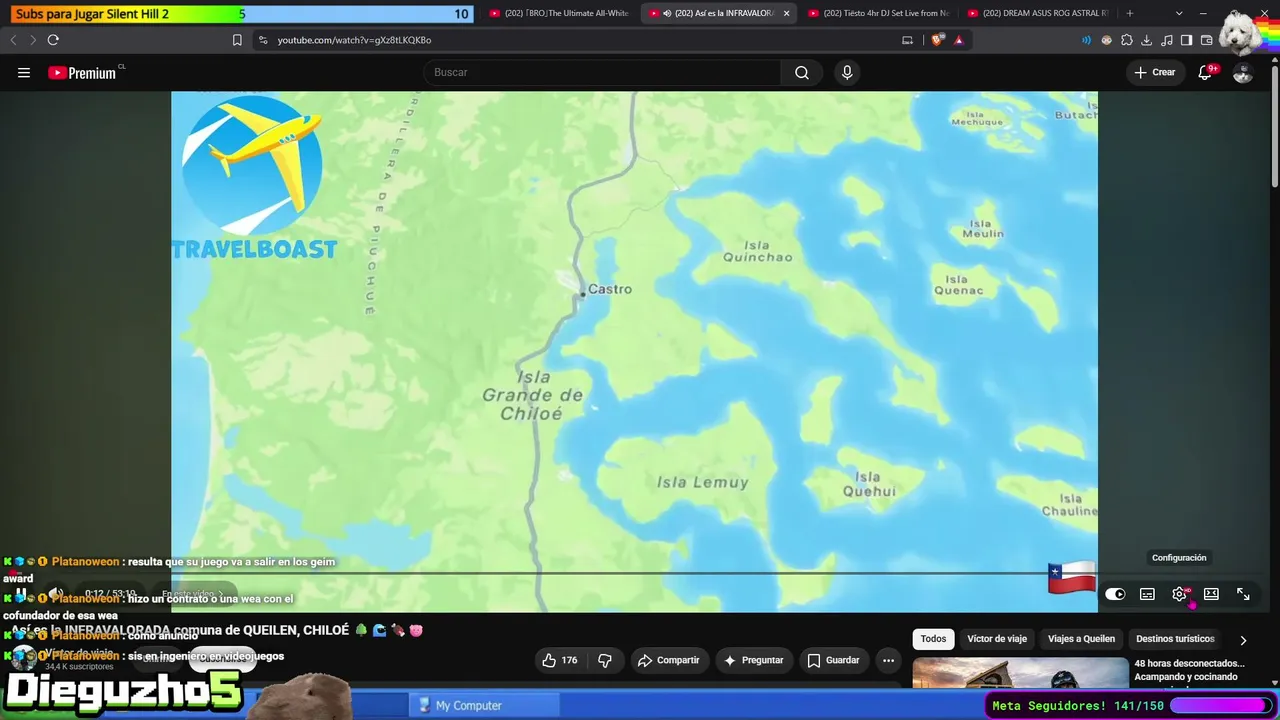Start voice search with the microphone
This screenshot has height=720, width=1280.
[x=847, y=72]
